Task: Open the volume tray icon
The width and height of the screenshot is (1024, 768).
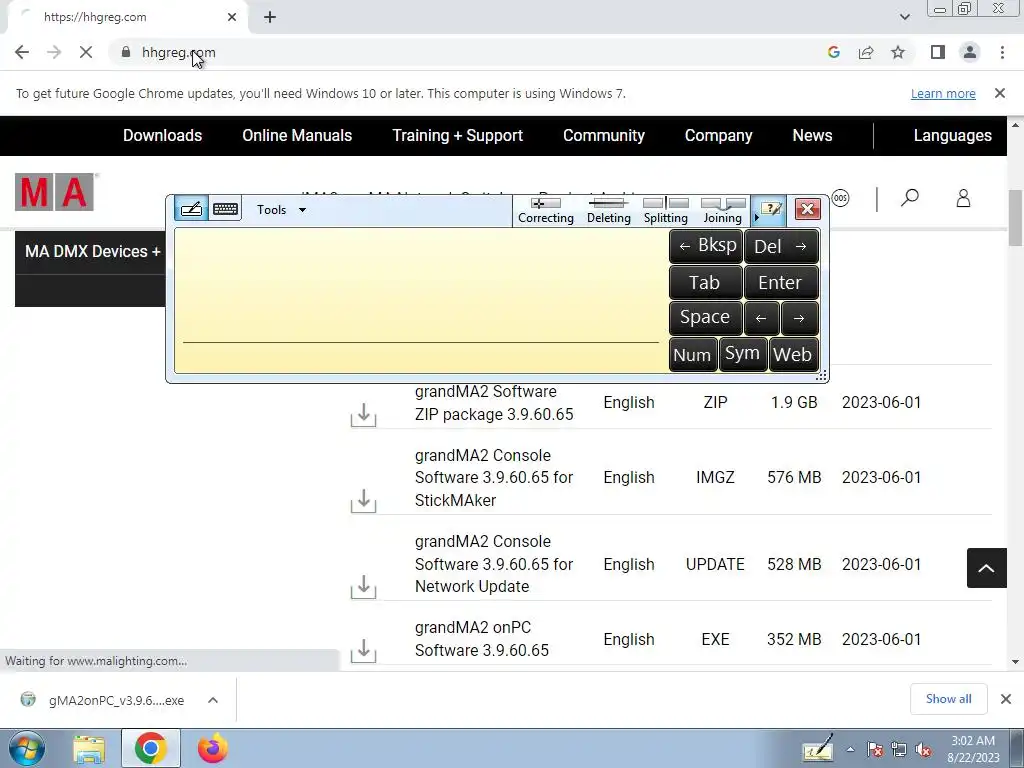Action: [x=923, y=750]
